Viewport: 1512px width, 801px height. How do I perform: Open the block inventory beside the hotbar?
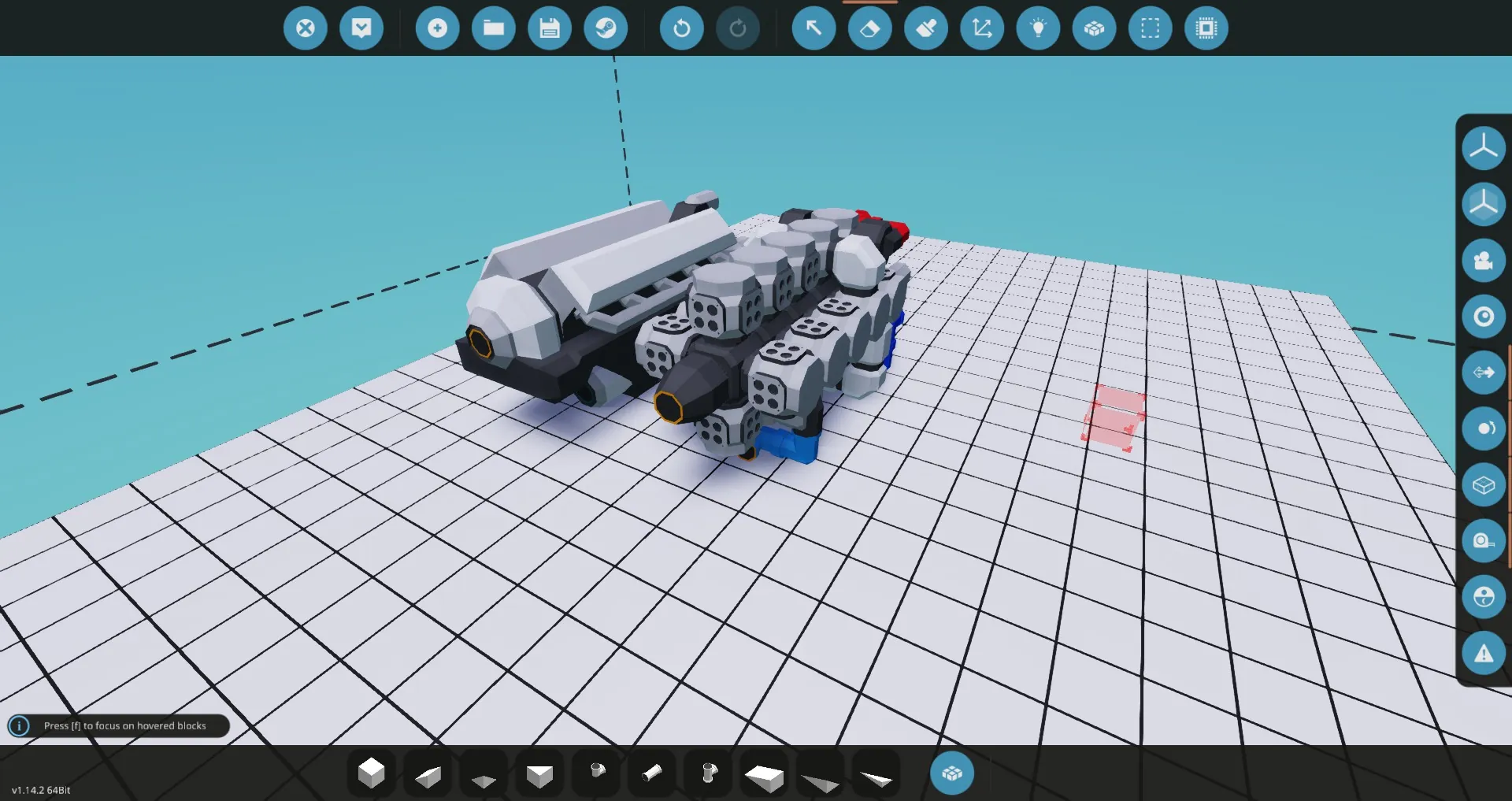(951, 773)
